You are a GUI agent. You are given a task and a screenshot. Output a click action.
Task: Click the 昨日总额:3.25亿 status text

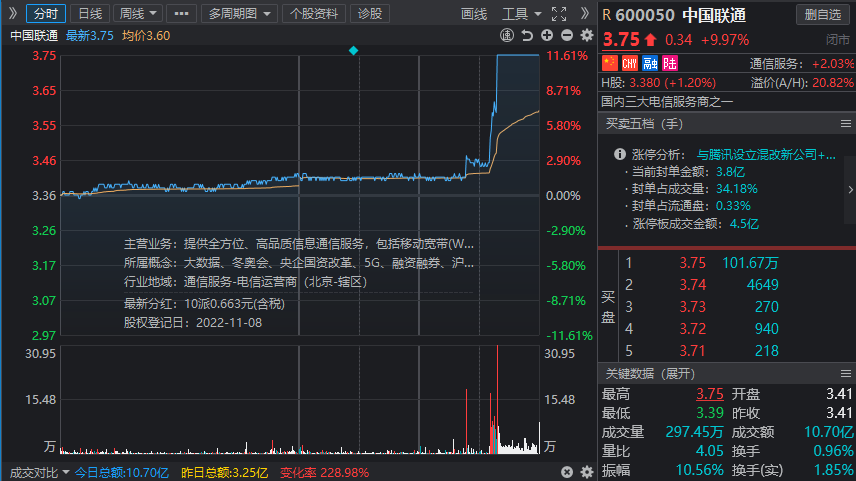tap(224, 473)
